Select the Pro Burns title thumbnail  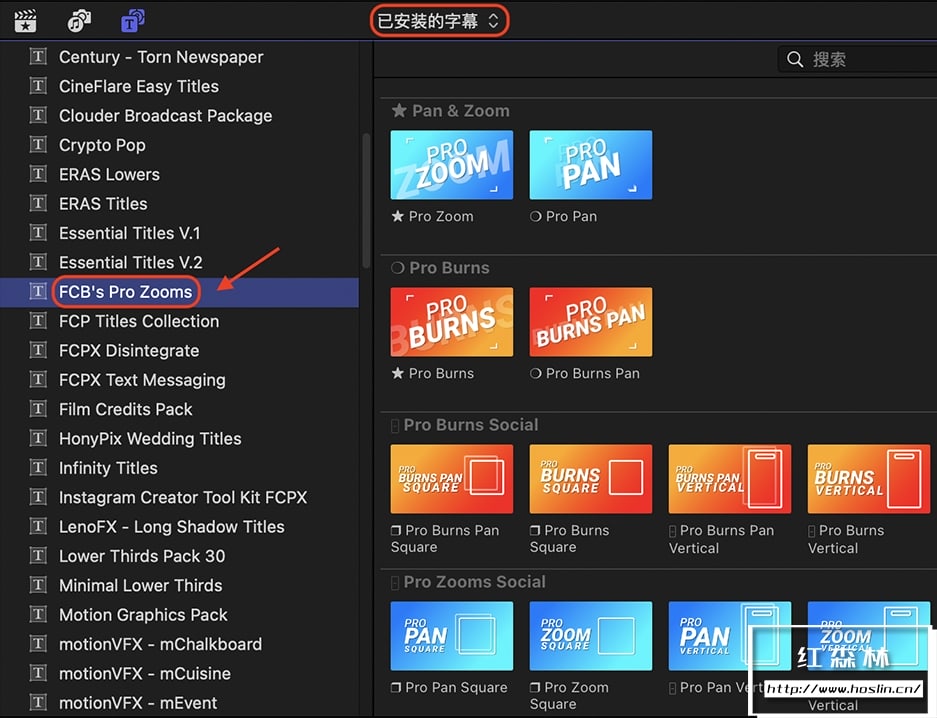[x=452, y=322]
